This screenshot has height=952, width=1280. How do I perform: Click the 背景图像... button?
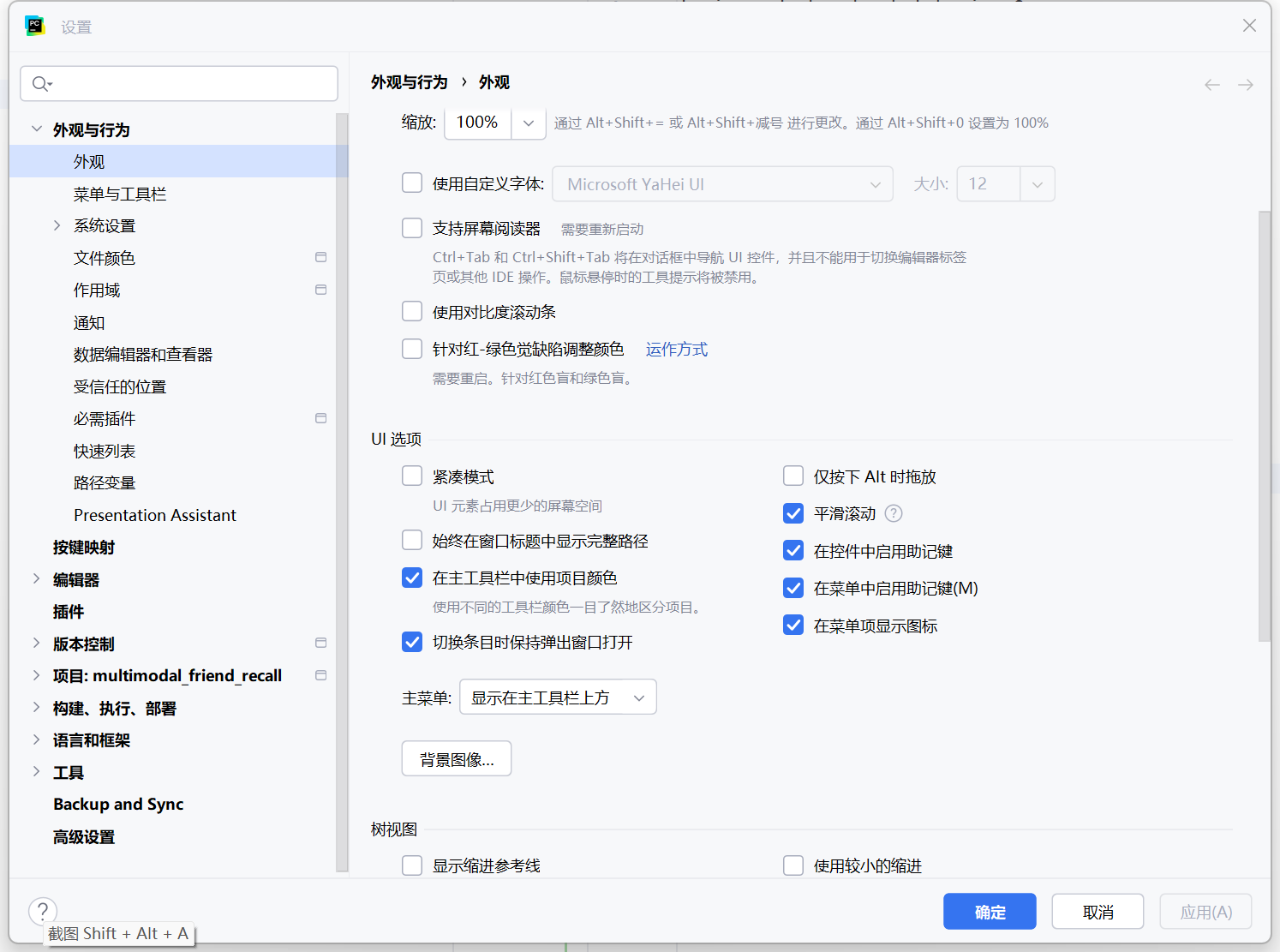point(457,758)
